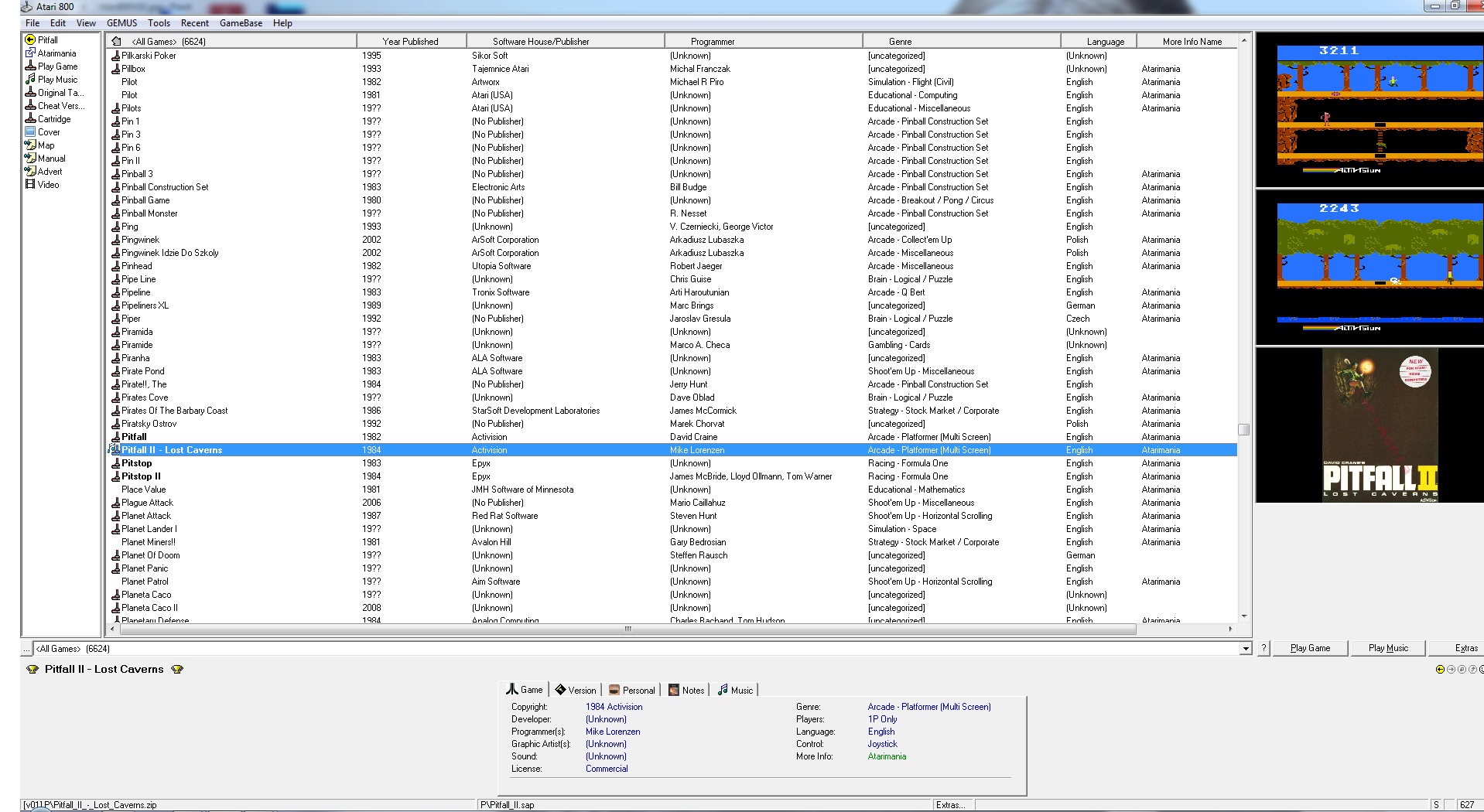Click the horizontal scrollbar of game list
1484x812 pixels.
point(627,629)
